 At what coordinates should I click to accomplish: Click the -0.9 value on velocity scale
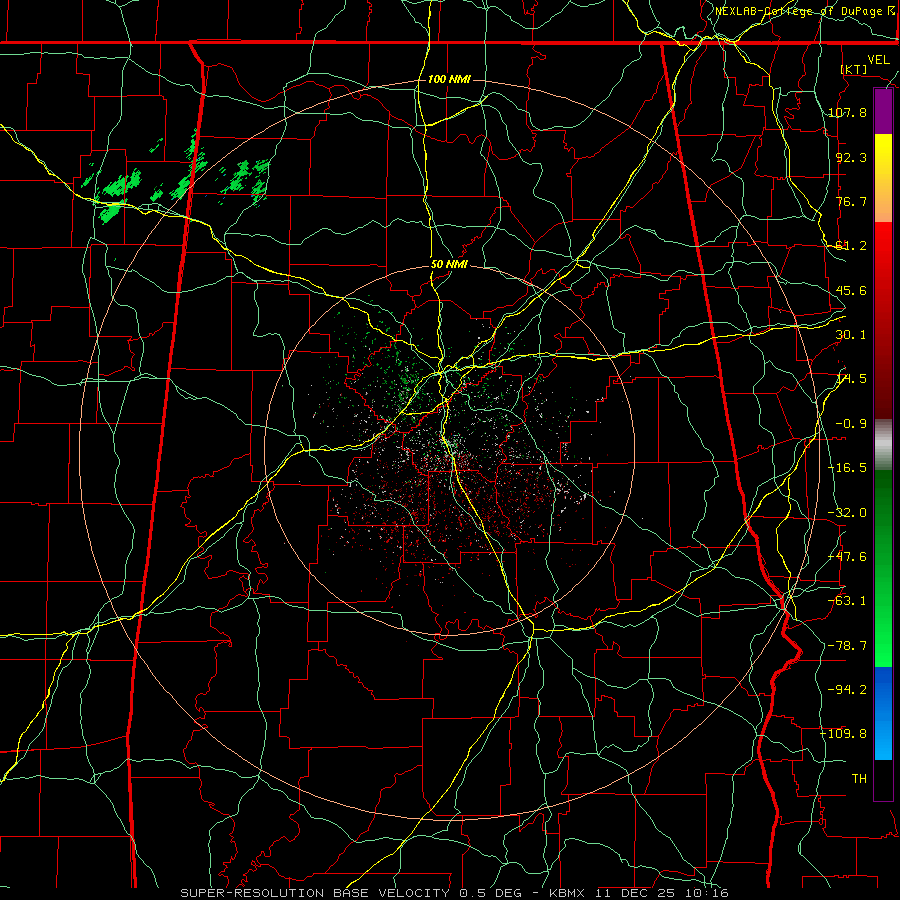tap(851, 424)
